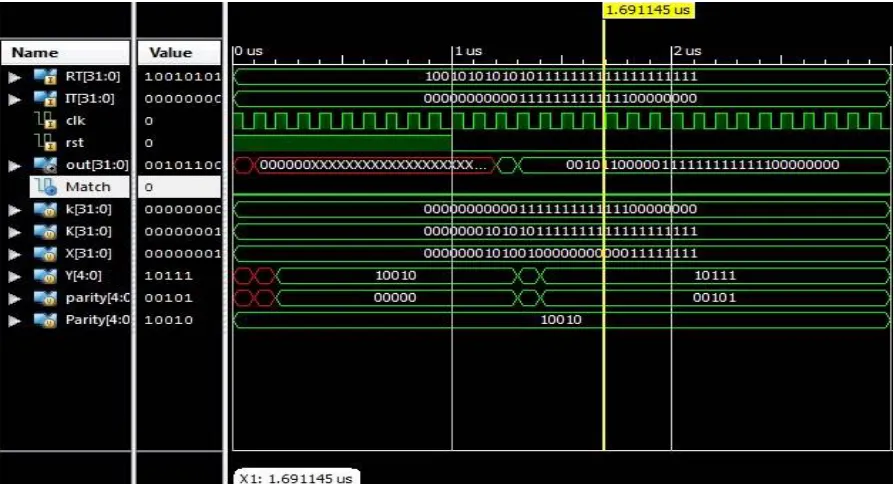894x484 pixels.
Task: Click the clk value 0
Action: (149, 121)
